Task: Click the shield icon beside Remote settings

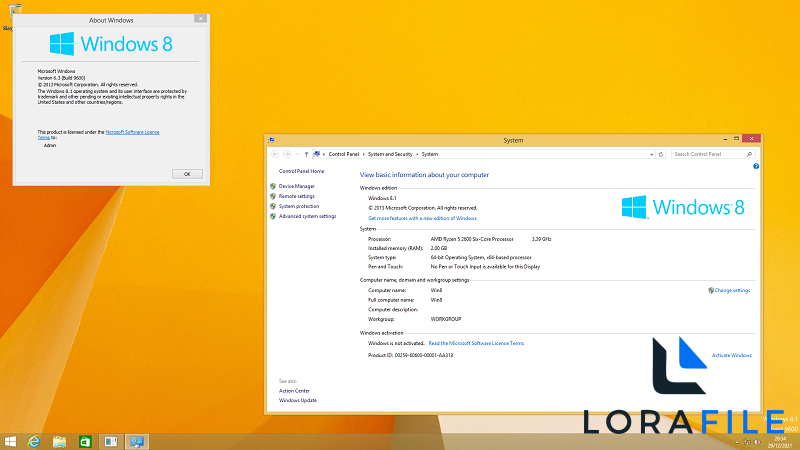Action: tap(273, 196)
